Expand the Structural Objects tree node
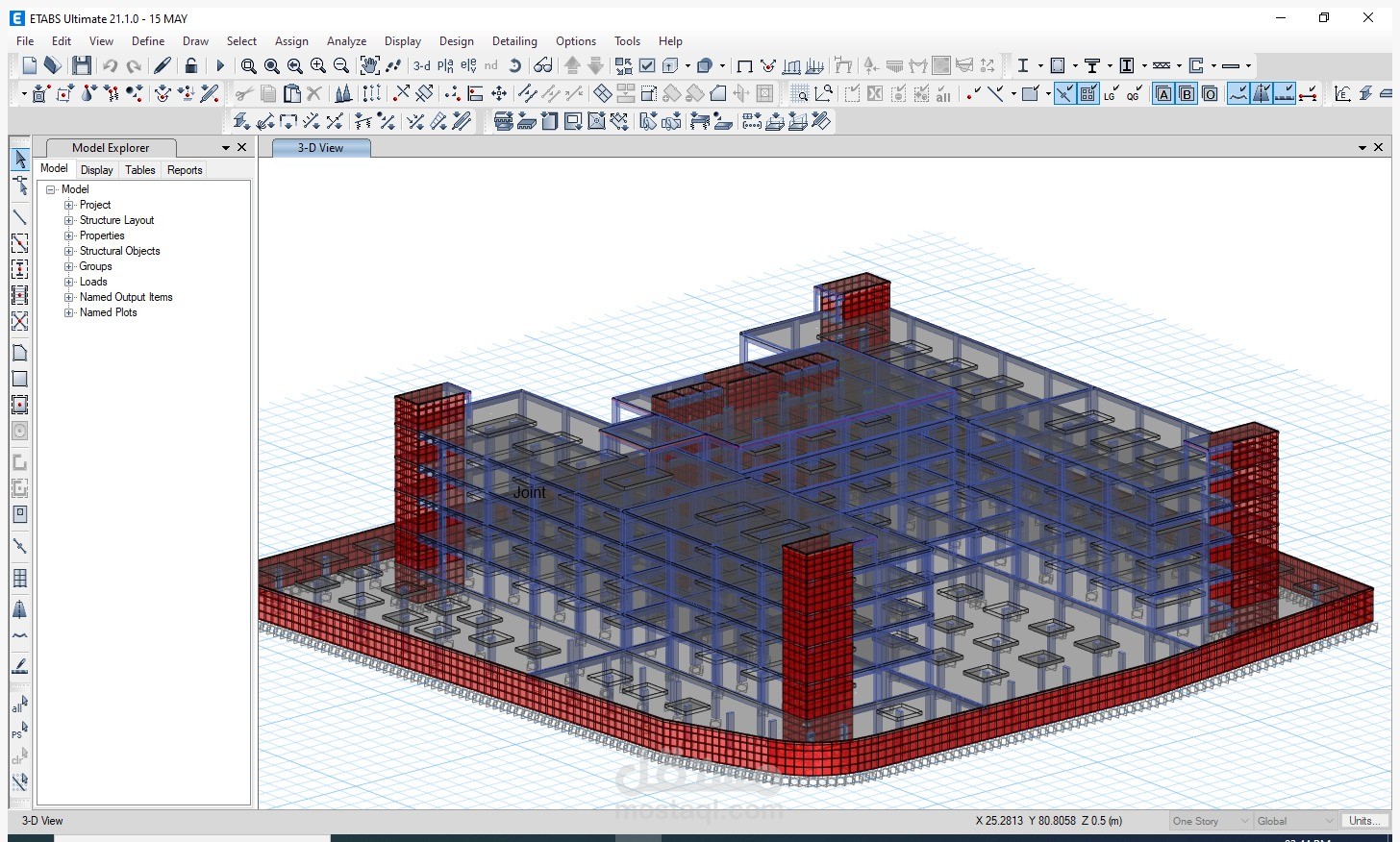The height and width of the screenshot is (842, 1400). coord(68,251)
